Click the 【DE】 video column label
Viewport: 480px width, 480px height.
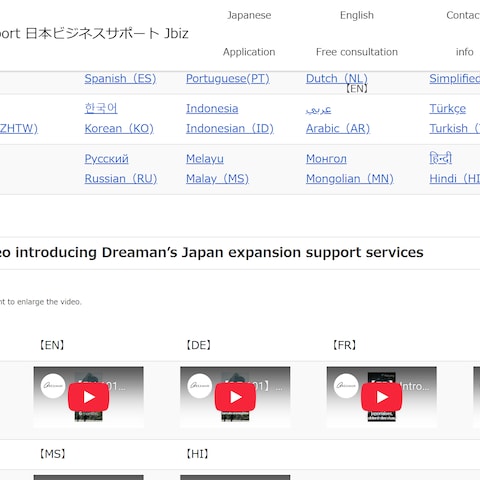(x=199, y=345)
